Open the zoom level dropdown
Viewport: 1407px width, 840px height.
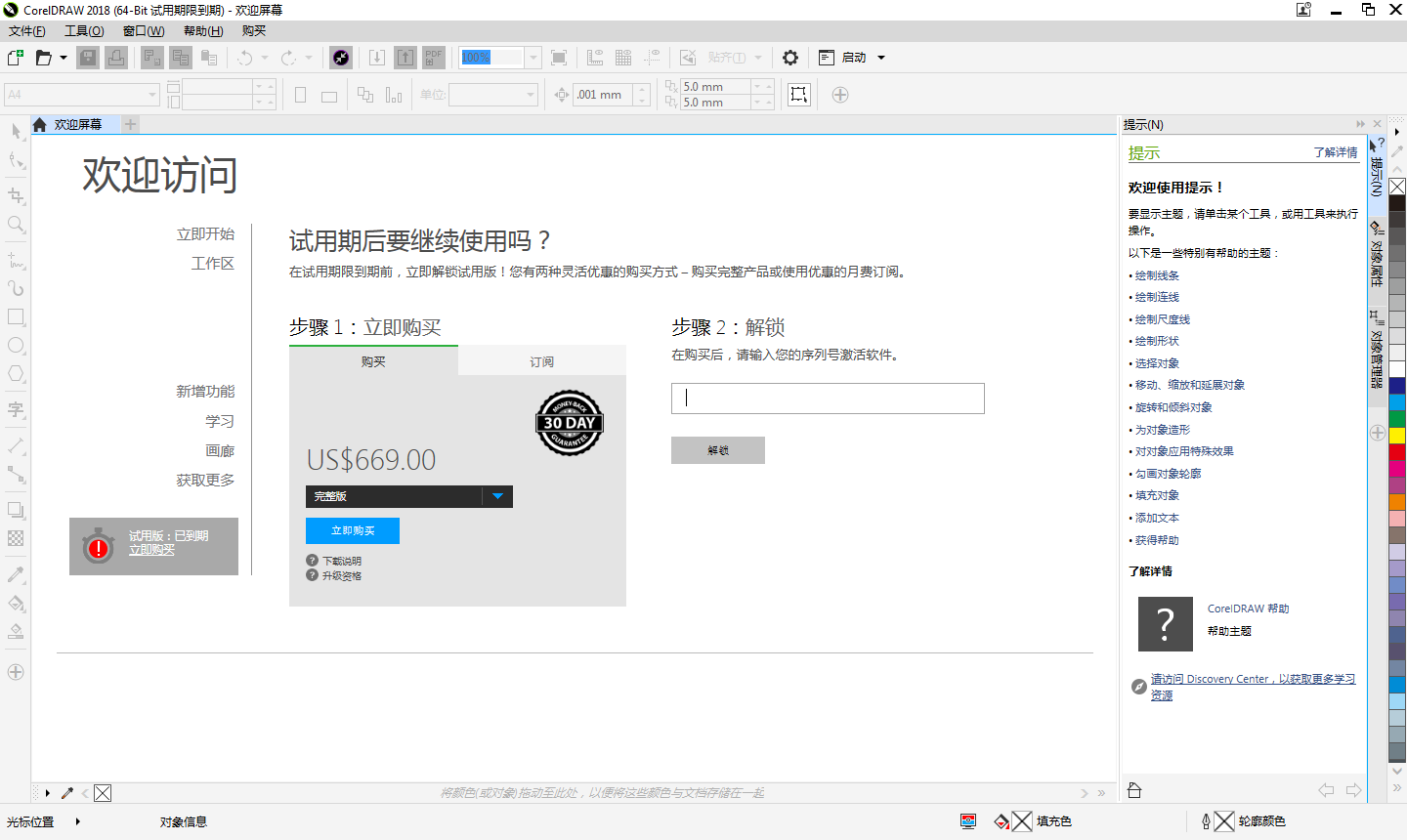click(x=533, y=58)
